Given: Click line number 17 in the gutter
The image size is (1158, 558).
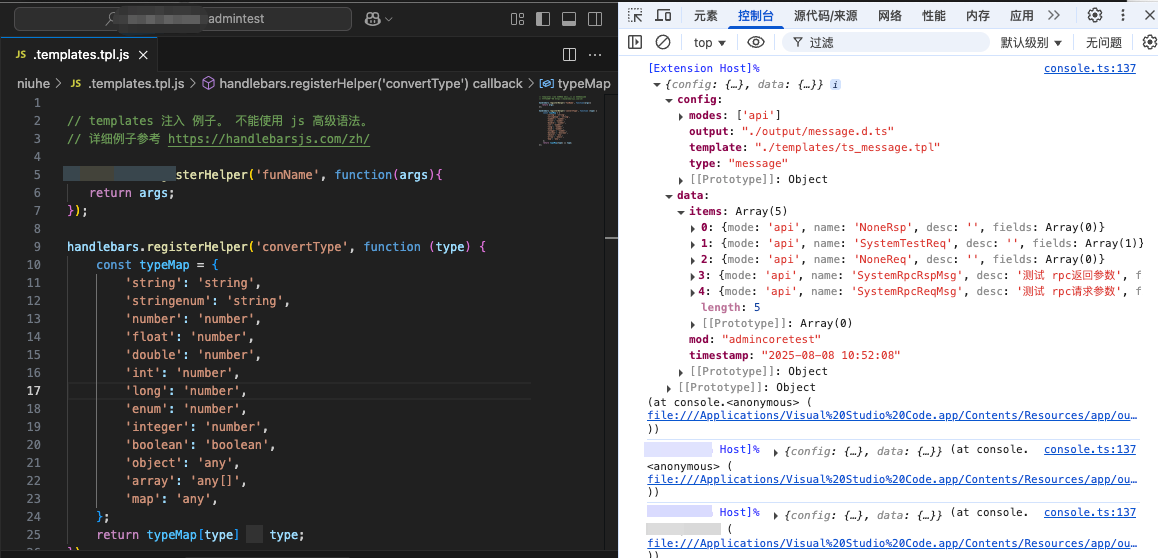Looking at the screenshot, I should click(x=34, y=391).
